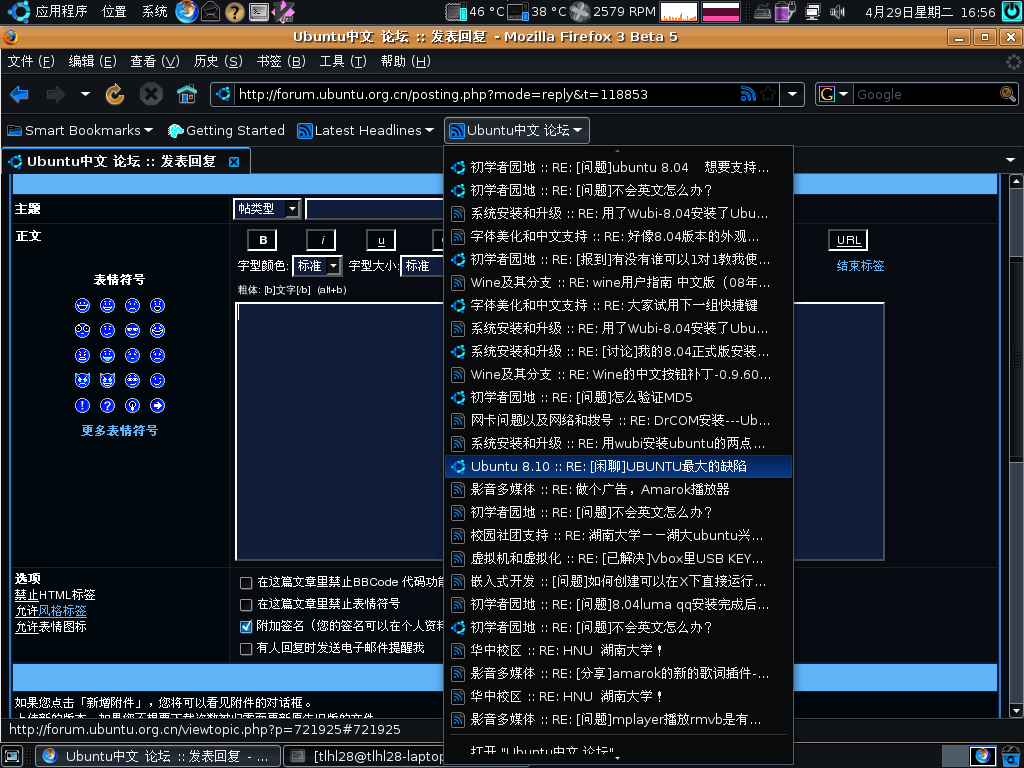Screen dimensions: 1024x768
Task: Insert the arrow smiley
Action: (157, 406)
